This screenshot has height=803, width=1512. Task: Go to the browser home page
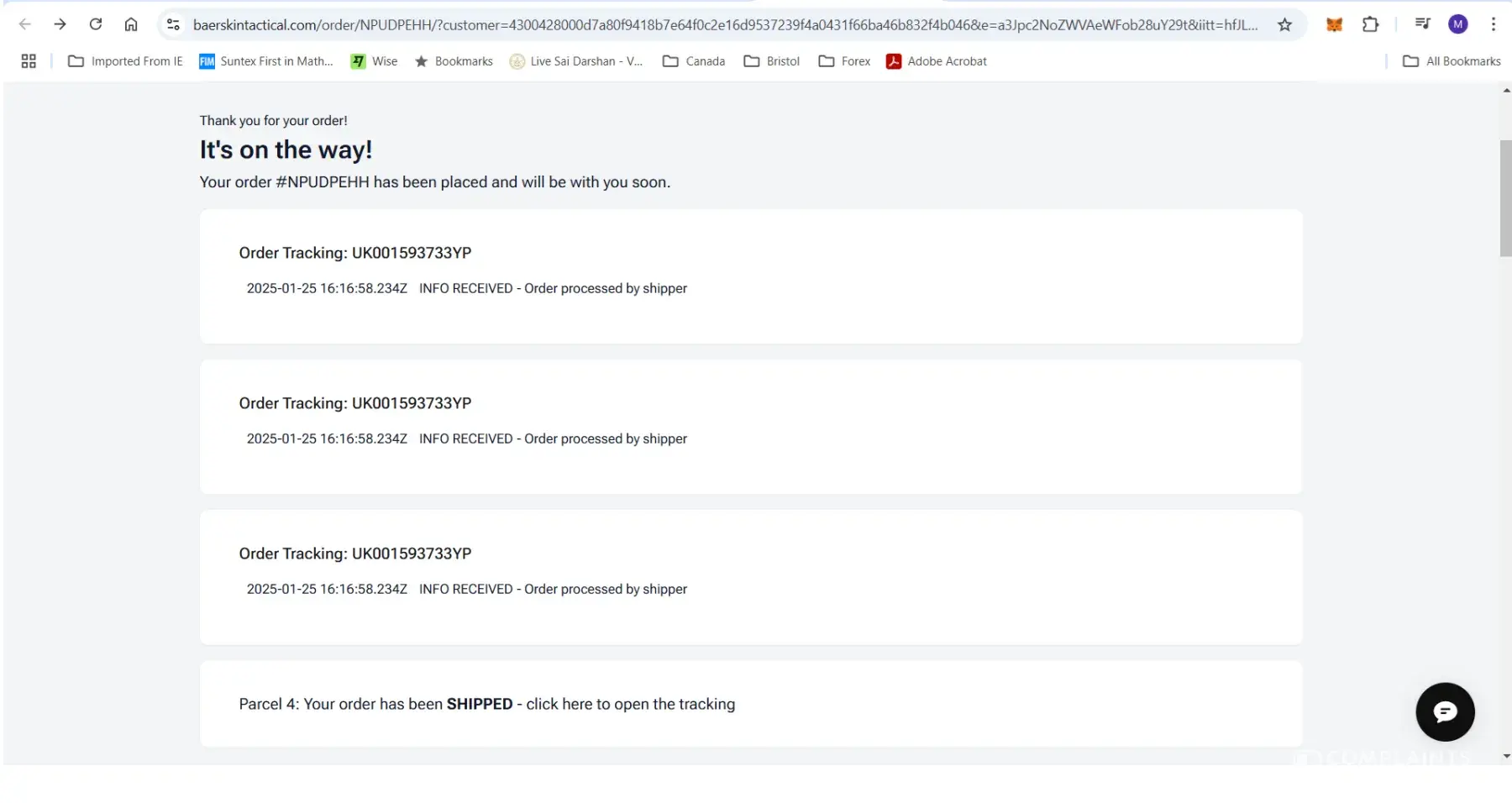[131, 24]
